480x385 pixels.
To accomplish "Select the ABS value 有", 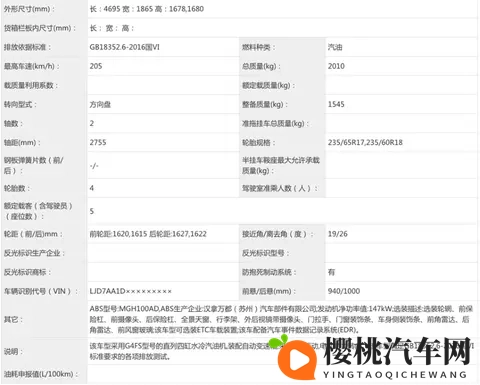I will coord(331,272).
